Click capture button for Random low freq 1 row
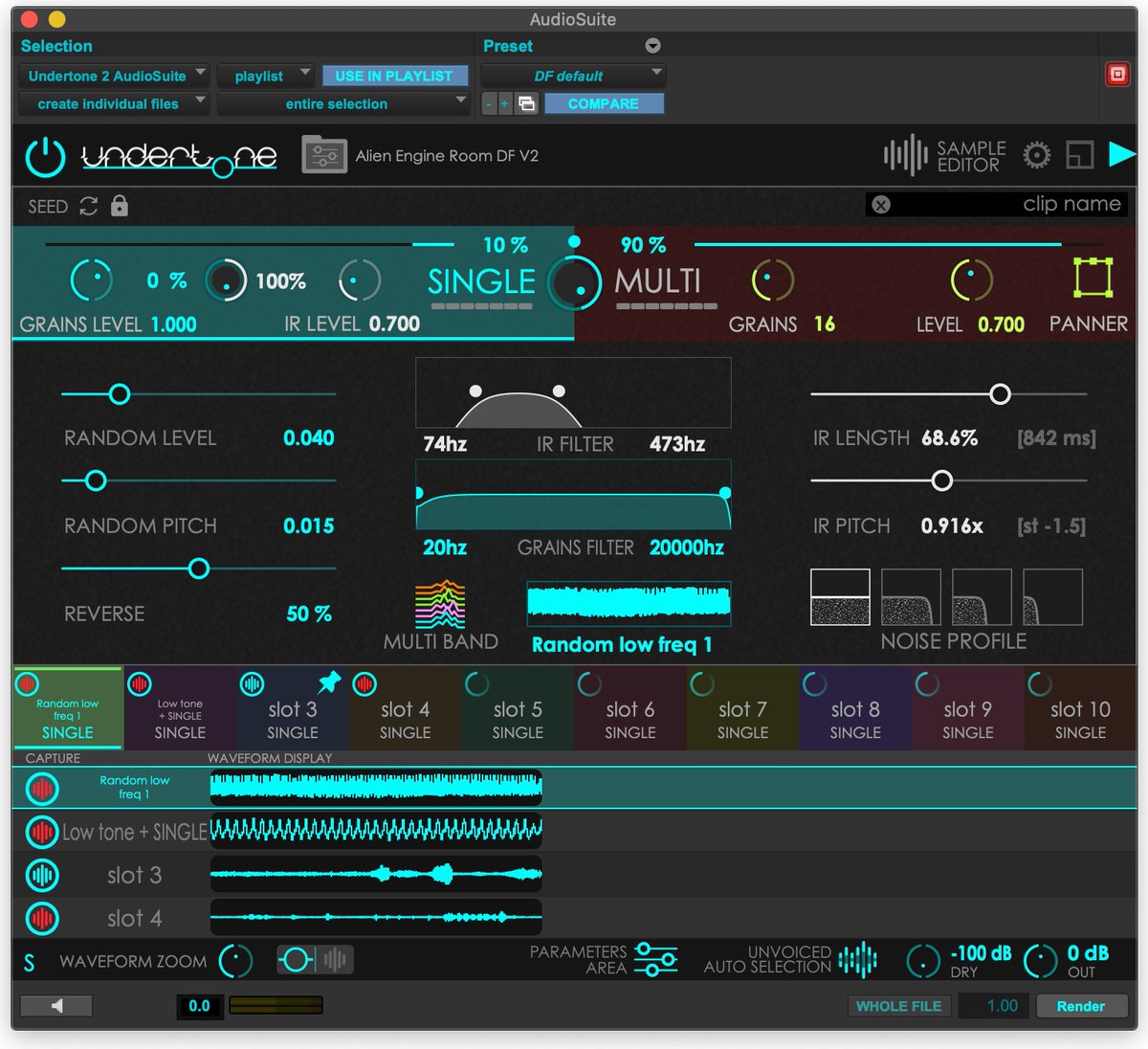The height and width of the screenshot is (1049, 1148). (x=41, y=788)
